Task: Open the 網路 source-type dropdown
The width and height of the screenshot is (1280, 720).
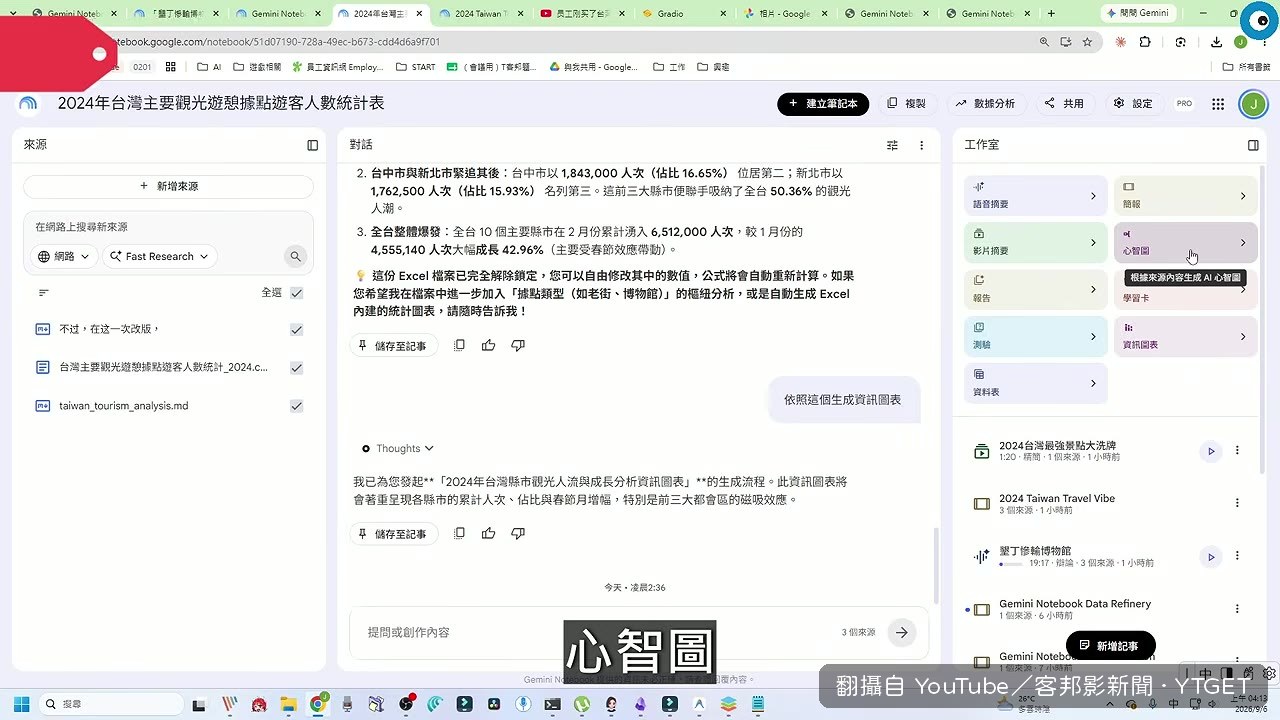Action: click(x=65, y=256)
